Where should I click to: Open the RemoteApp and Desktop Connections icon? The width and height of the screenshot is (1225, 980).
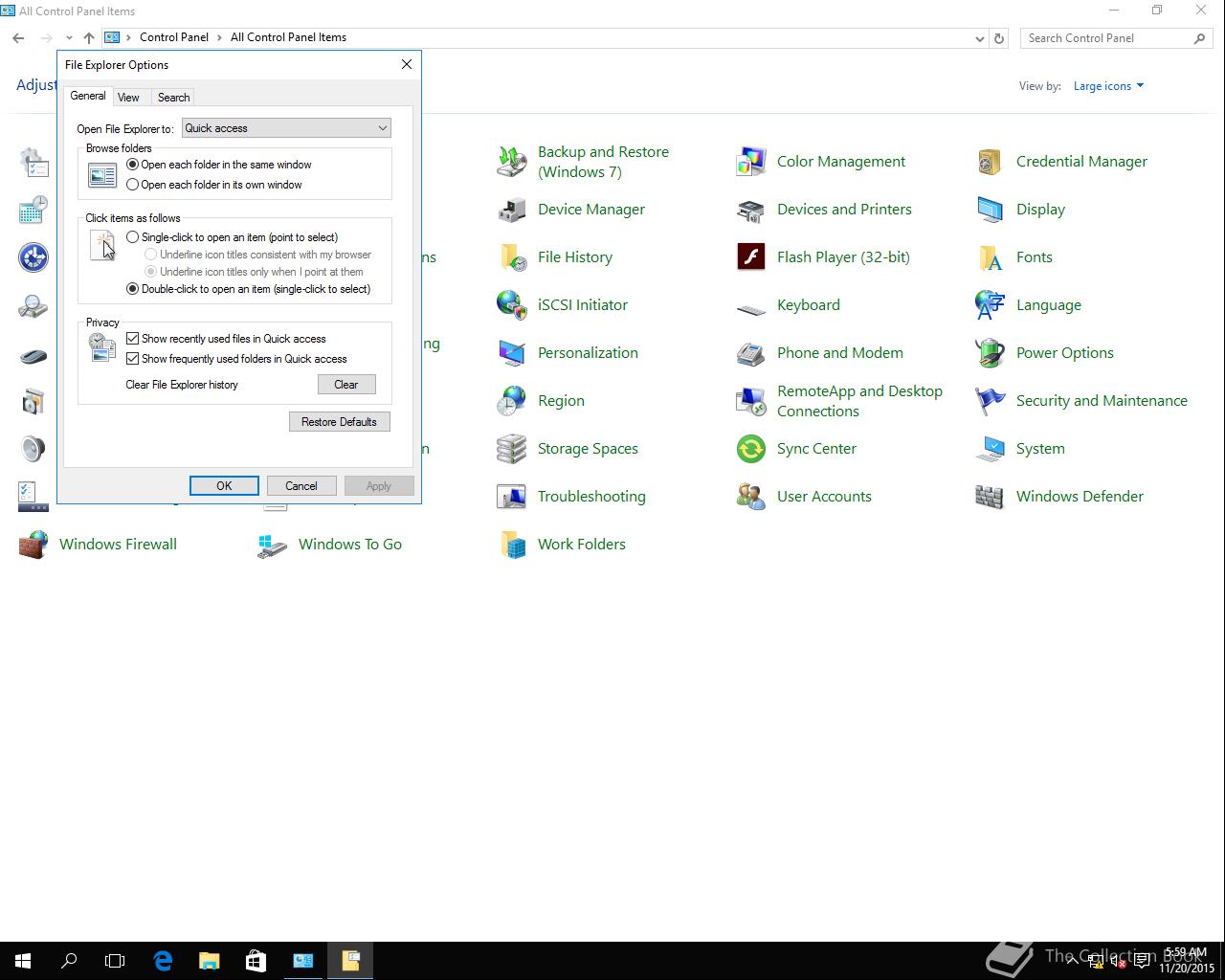(x=751, y=401)
